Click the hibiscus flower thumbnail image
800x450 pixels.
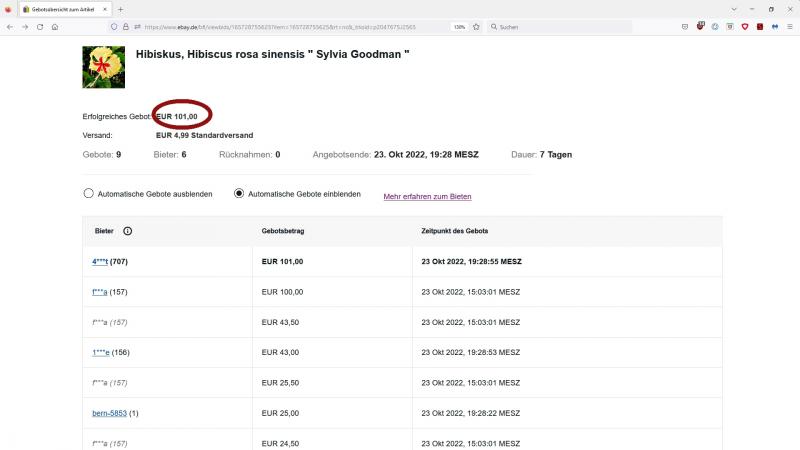[103, 67]
